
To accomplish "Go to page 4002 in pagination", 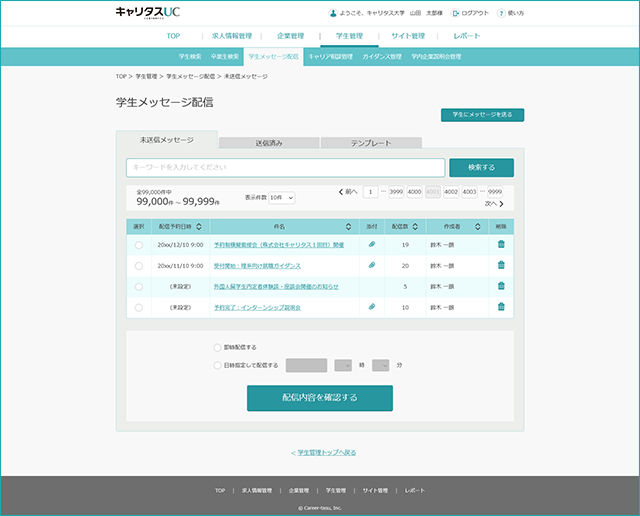I will 451,192.
